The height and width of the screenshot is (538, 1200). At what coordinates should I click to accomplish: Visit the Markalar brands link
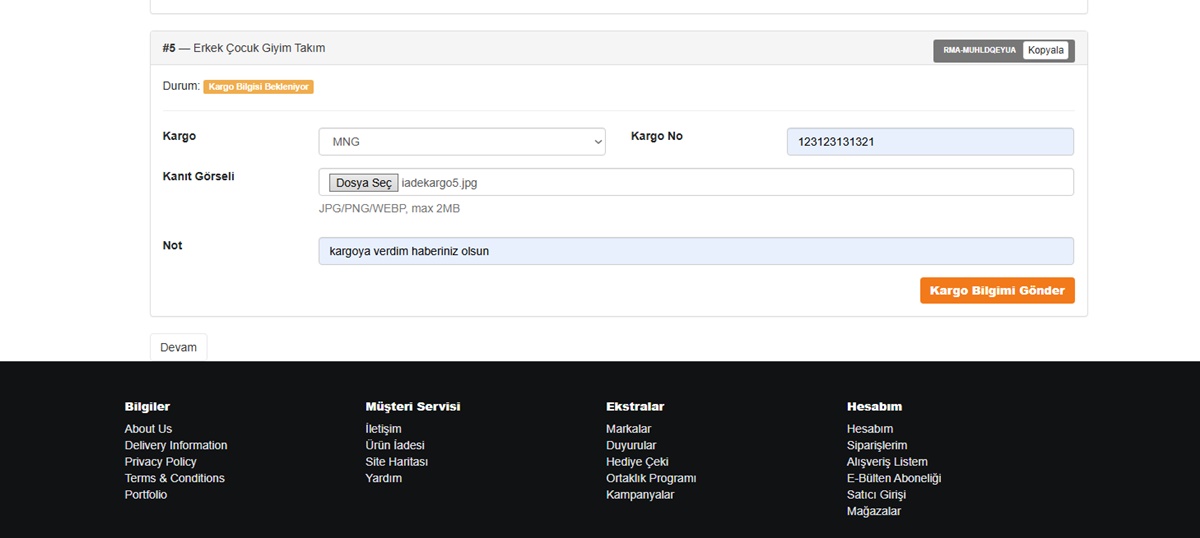(628, 429)
